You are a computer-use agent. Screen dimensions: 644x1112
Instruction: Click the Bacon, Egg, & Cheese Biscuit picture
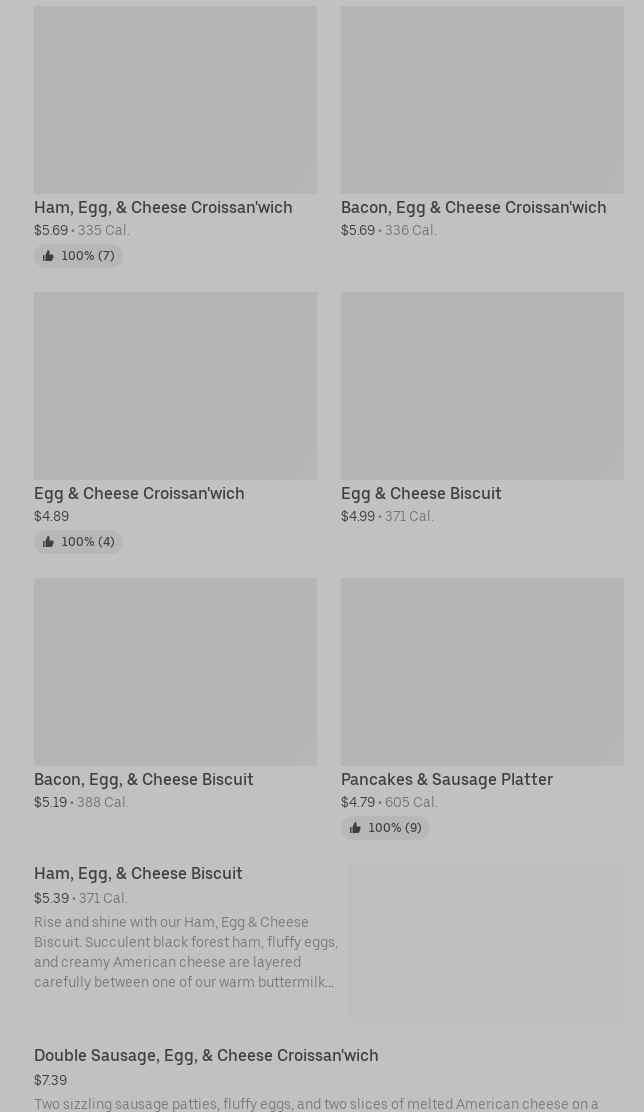click(x=175, y=671)
